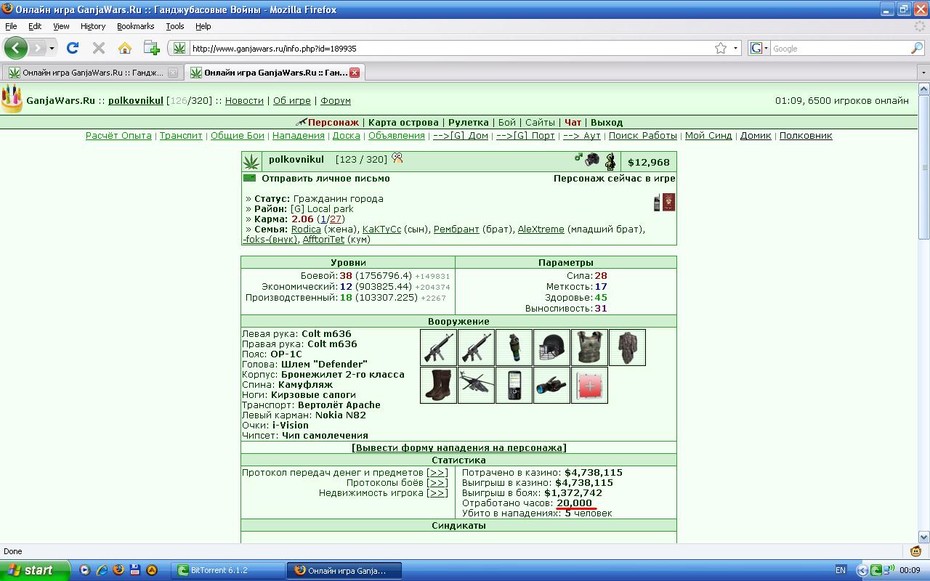930x581 pixels.
Task: Open the Персонаж navigation item
Action: click(x=333, y=122)
